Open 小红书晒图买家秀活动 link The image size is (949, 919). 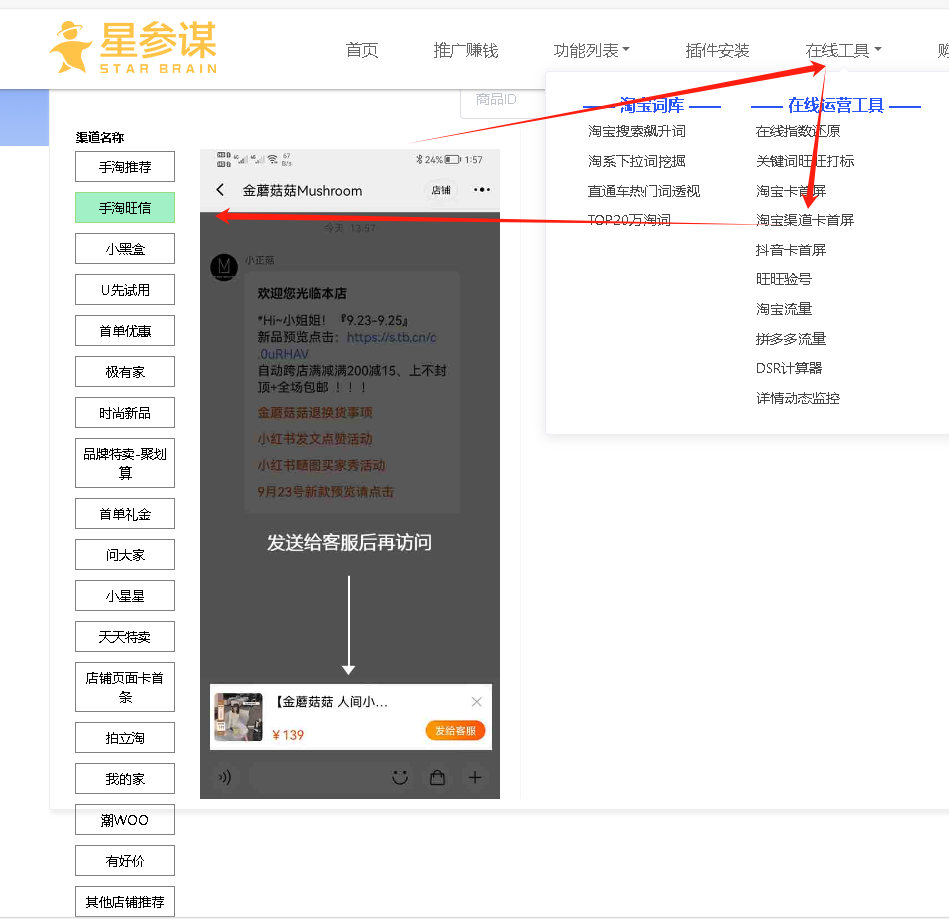click(321, 465)
